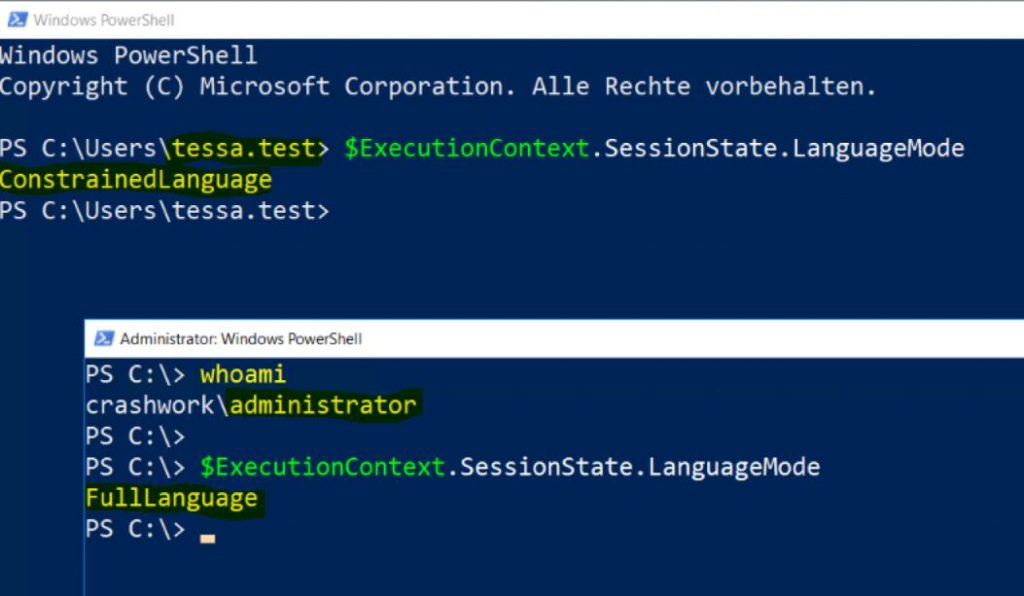The width and height of the screenshot is (1024, 596).
Task: Click the empty 'PS C:\Users\tessa.test>' prompt line
Action: click(x=165, y=211)
